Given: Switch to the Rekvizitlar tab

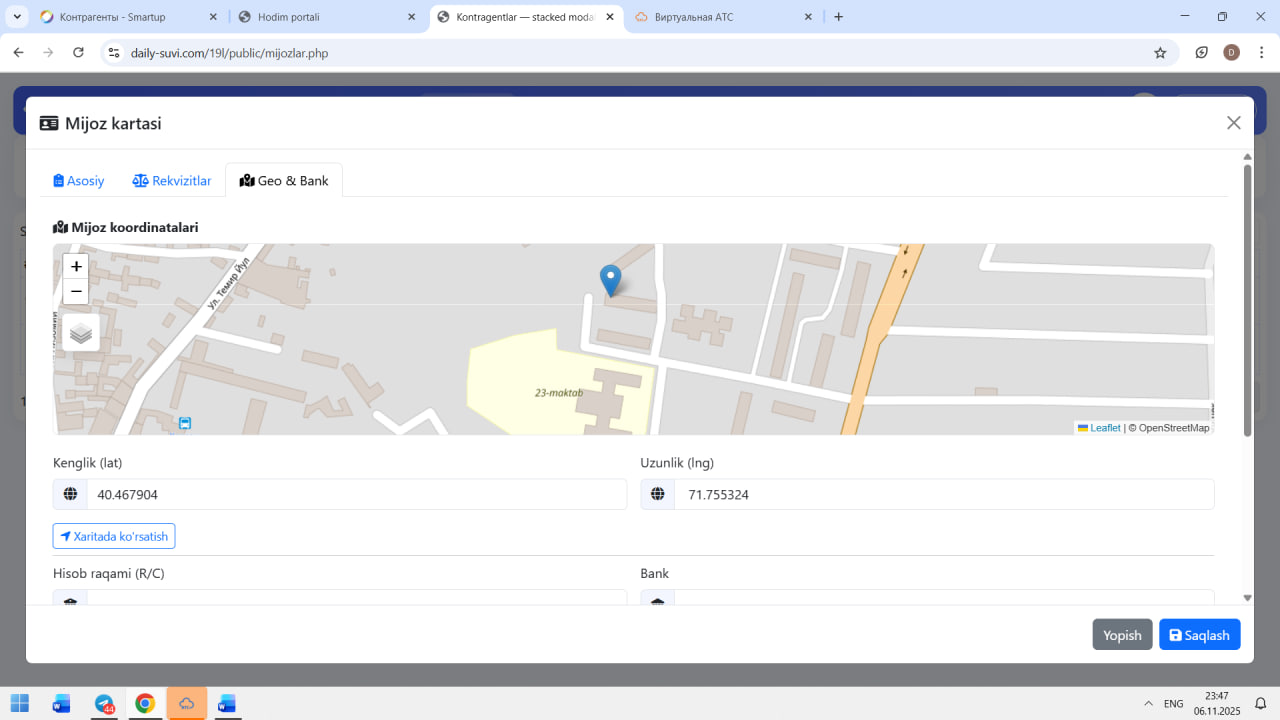Looking at the screenshot, I should point(172,181).
